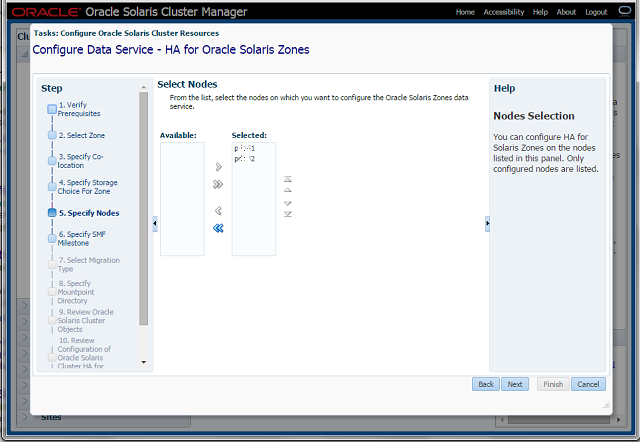
Task: Cancel the configuration wizard
Action: [x=588, y=384]
